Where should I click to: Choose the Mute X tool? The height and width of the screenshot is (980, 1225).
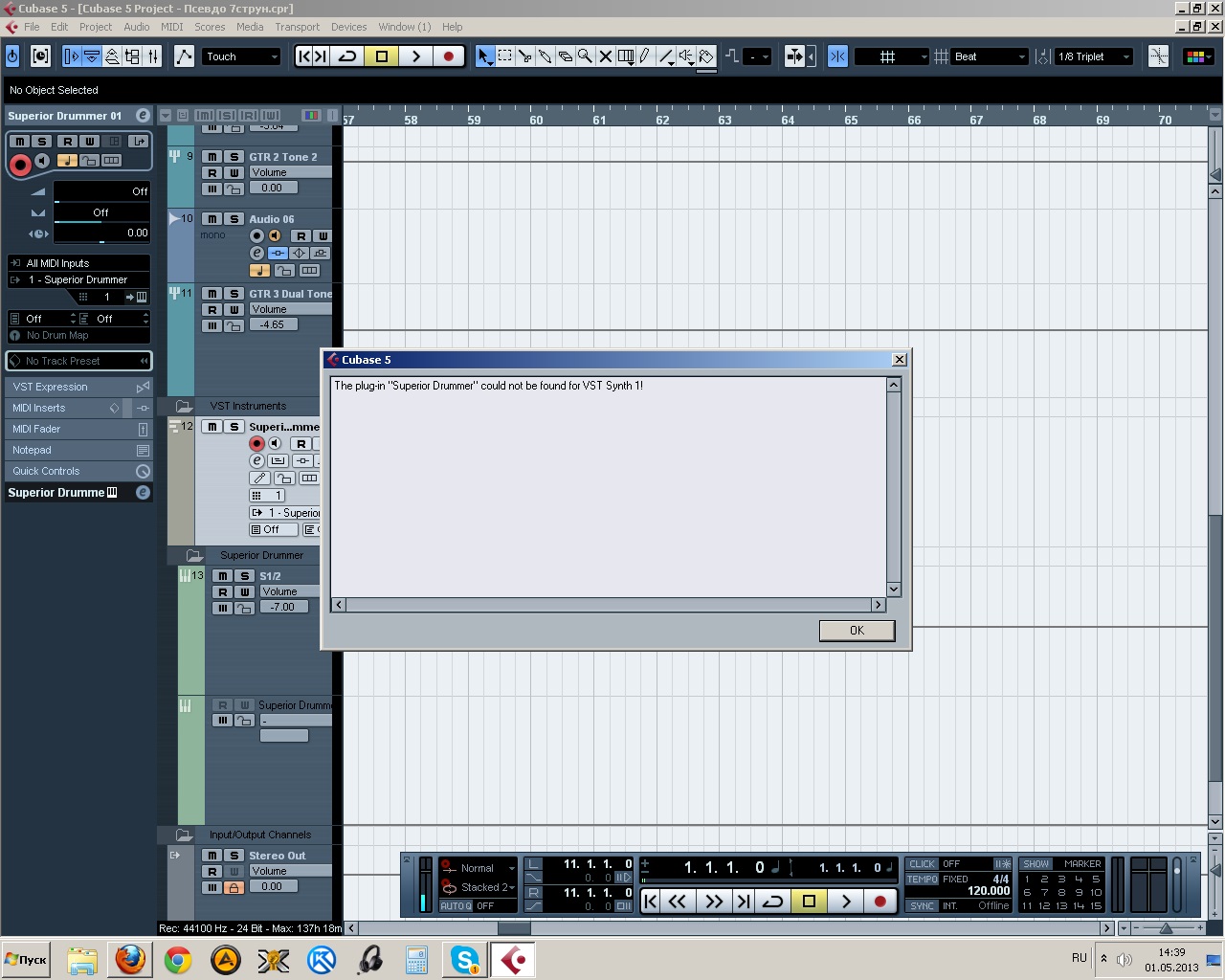[x=606, y=56]
